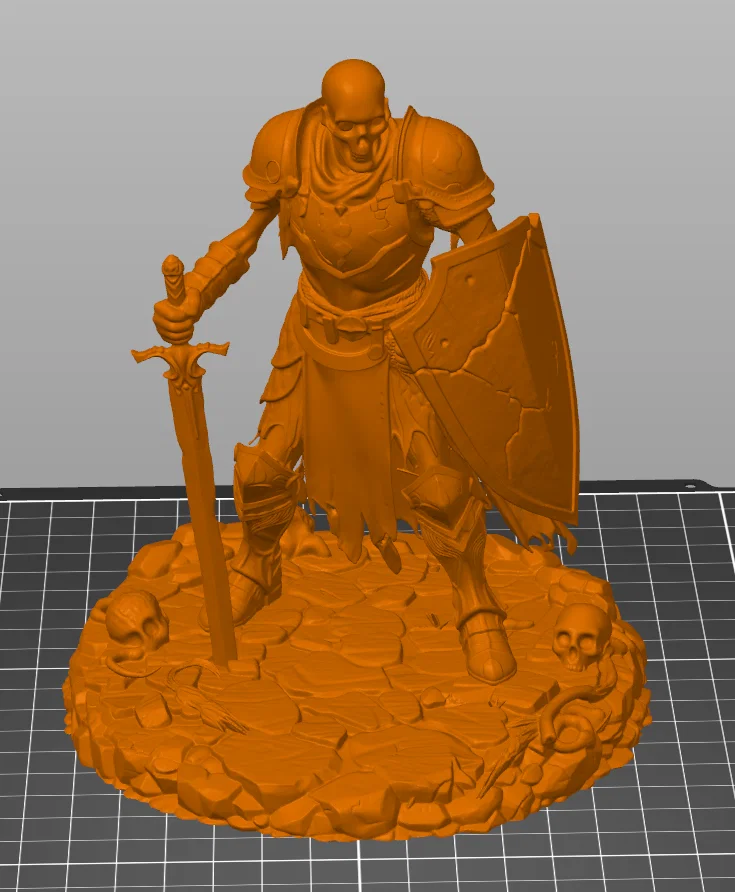The width and height of the screenshot is (735, 892).
Task: Select the skeleton knight's skull head
Action: tap(354, 113)
